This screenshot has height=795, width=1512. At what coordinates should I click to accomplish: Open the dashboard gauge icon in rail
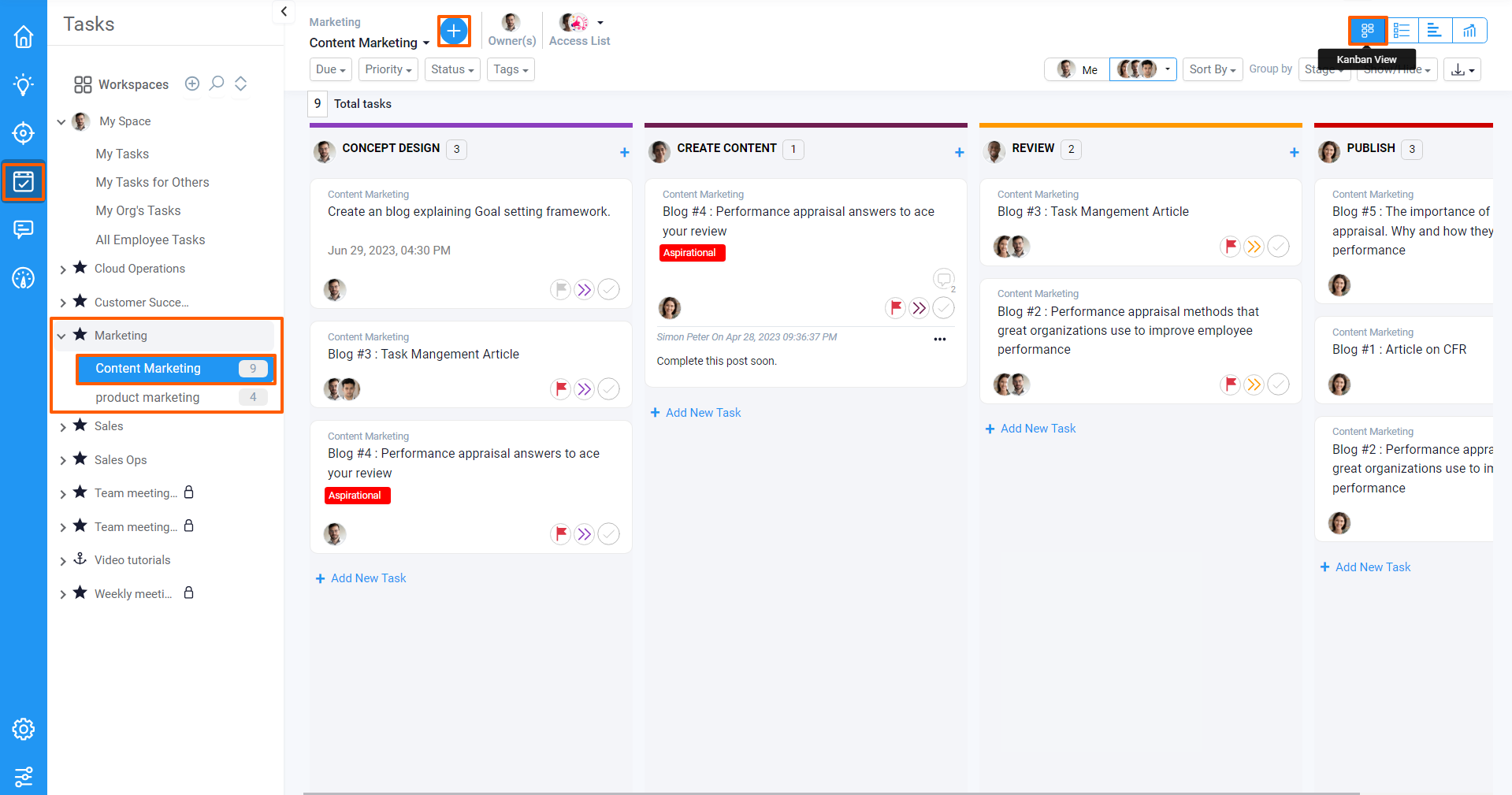(24, 278)
